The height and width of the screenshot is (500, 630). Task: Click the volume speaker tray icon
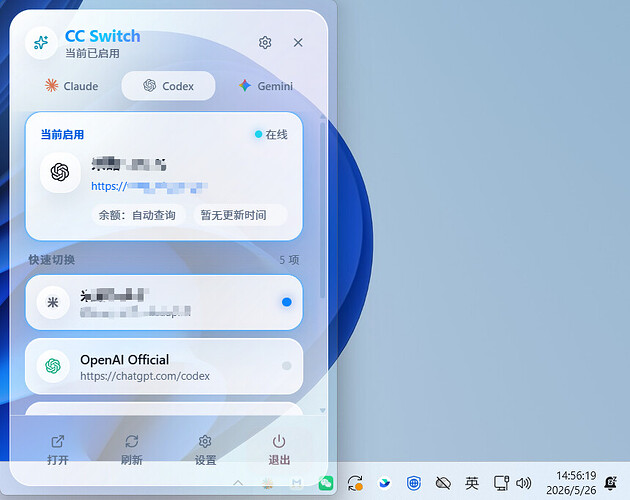pyautogui.click(x=524, y=483)
